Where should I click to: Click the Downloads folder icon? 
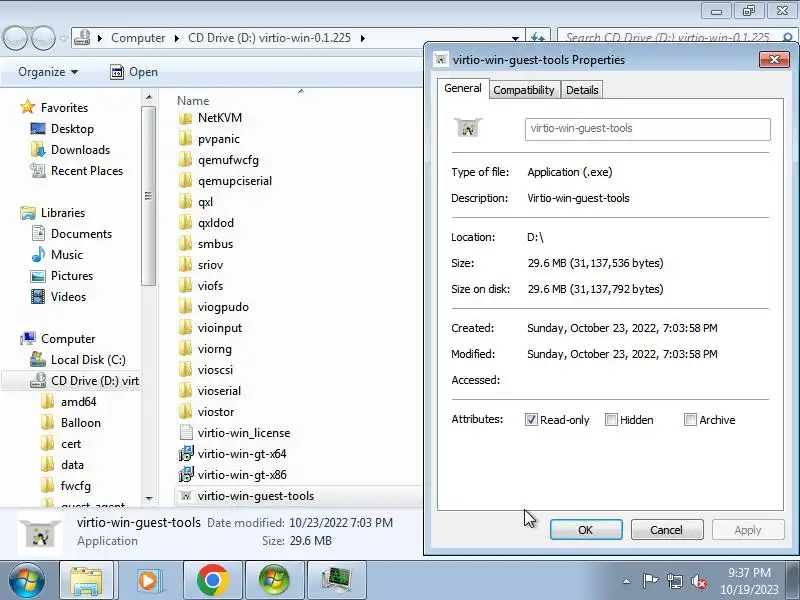[x=38, y=149]
